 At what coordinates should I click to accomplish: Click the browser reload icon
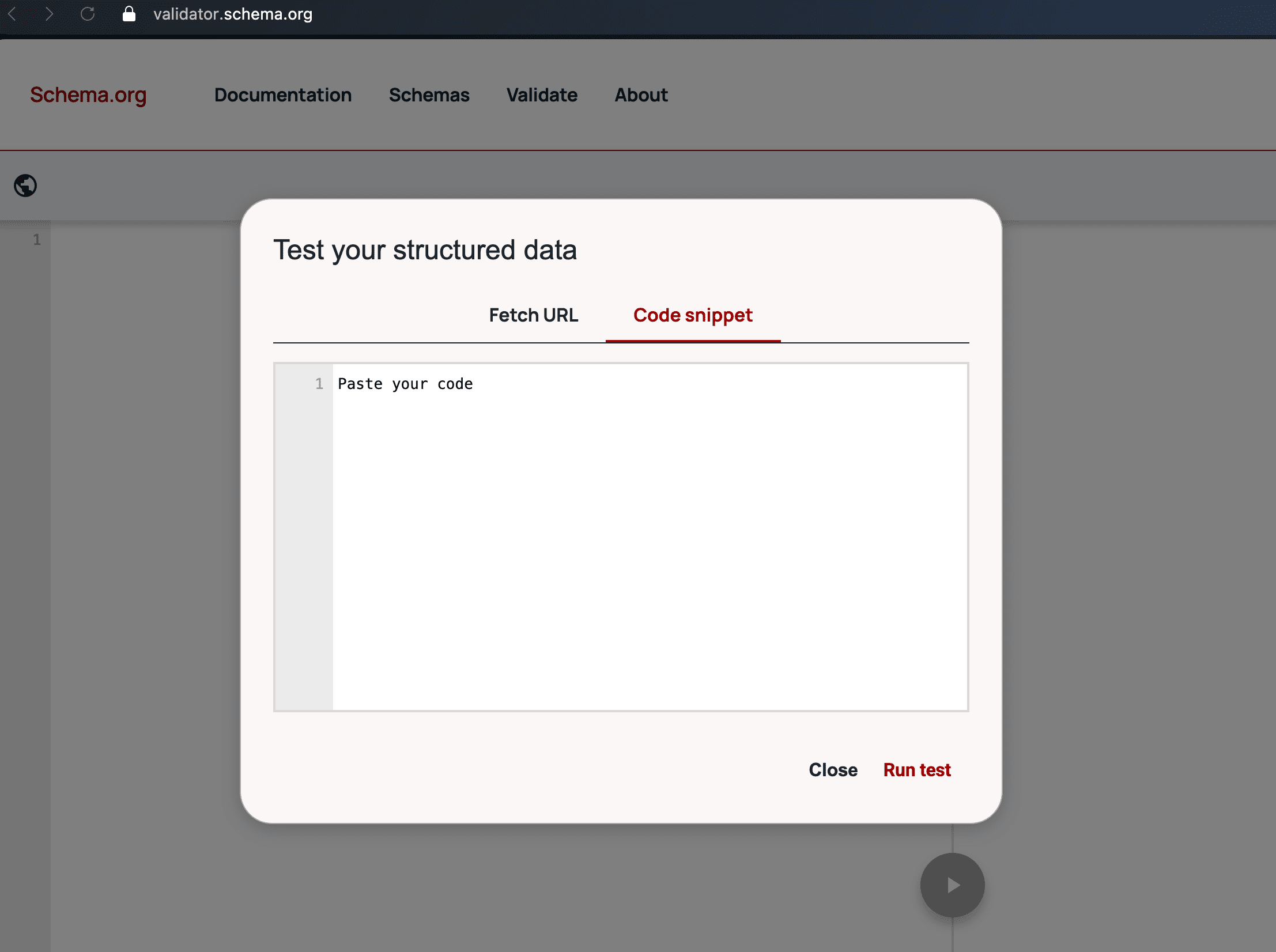tap(89, 14)
